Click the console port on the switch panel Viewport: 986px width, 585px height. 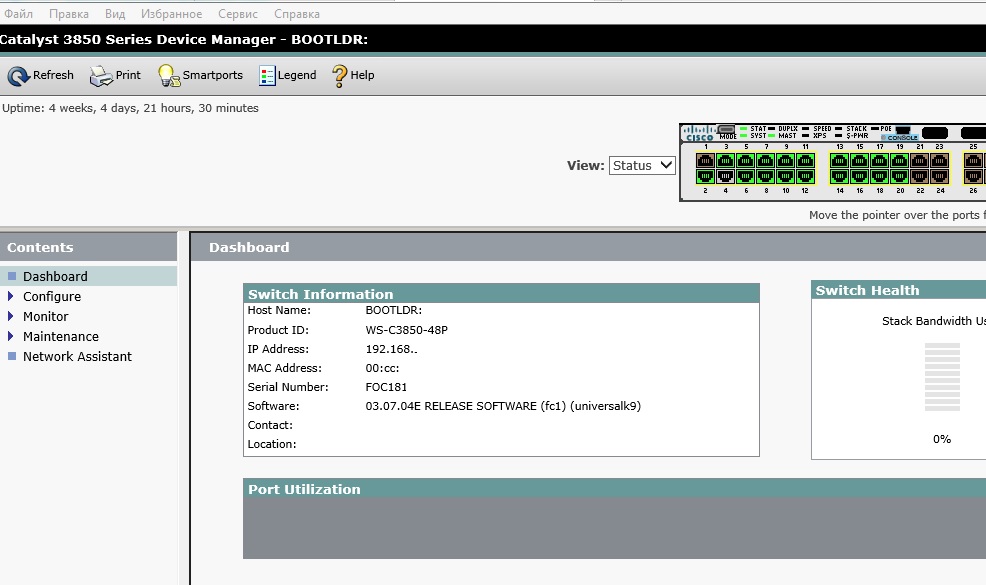(902, 130)
